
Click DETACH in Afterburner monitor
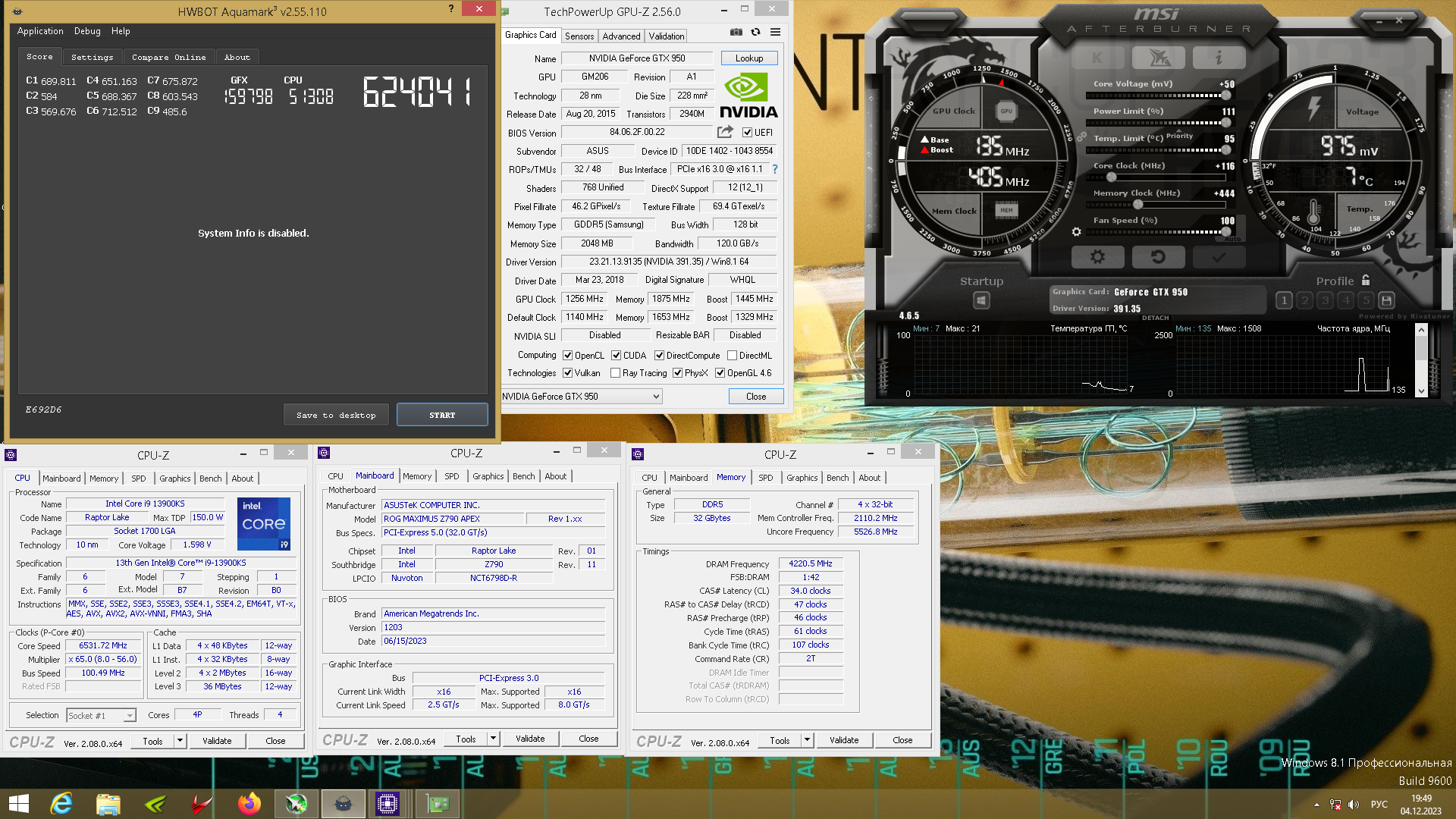(x=1156, y=318)
